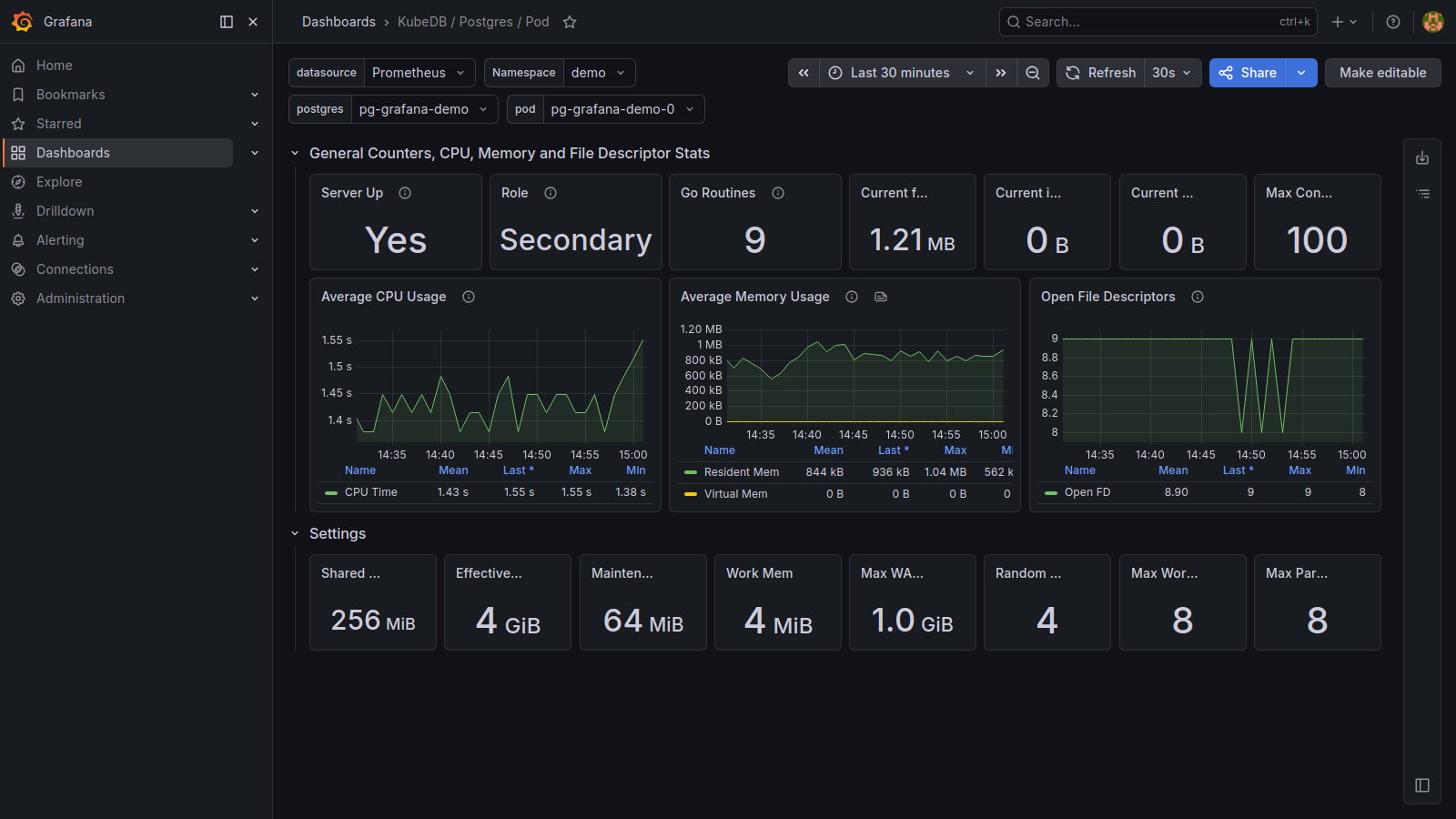Click the Refresh button
The width and height of the screenshot is (1456, 819).
coord(1101,73)
